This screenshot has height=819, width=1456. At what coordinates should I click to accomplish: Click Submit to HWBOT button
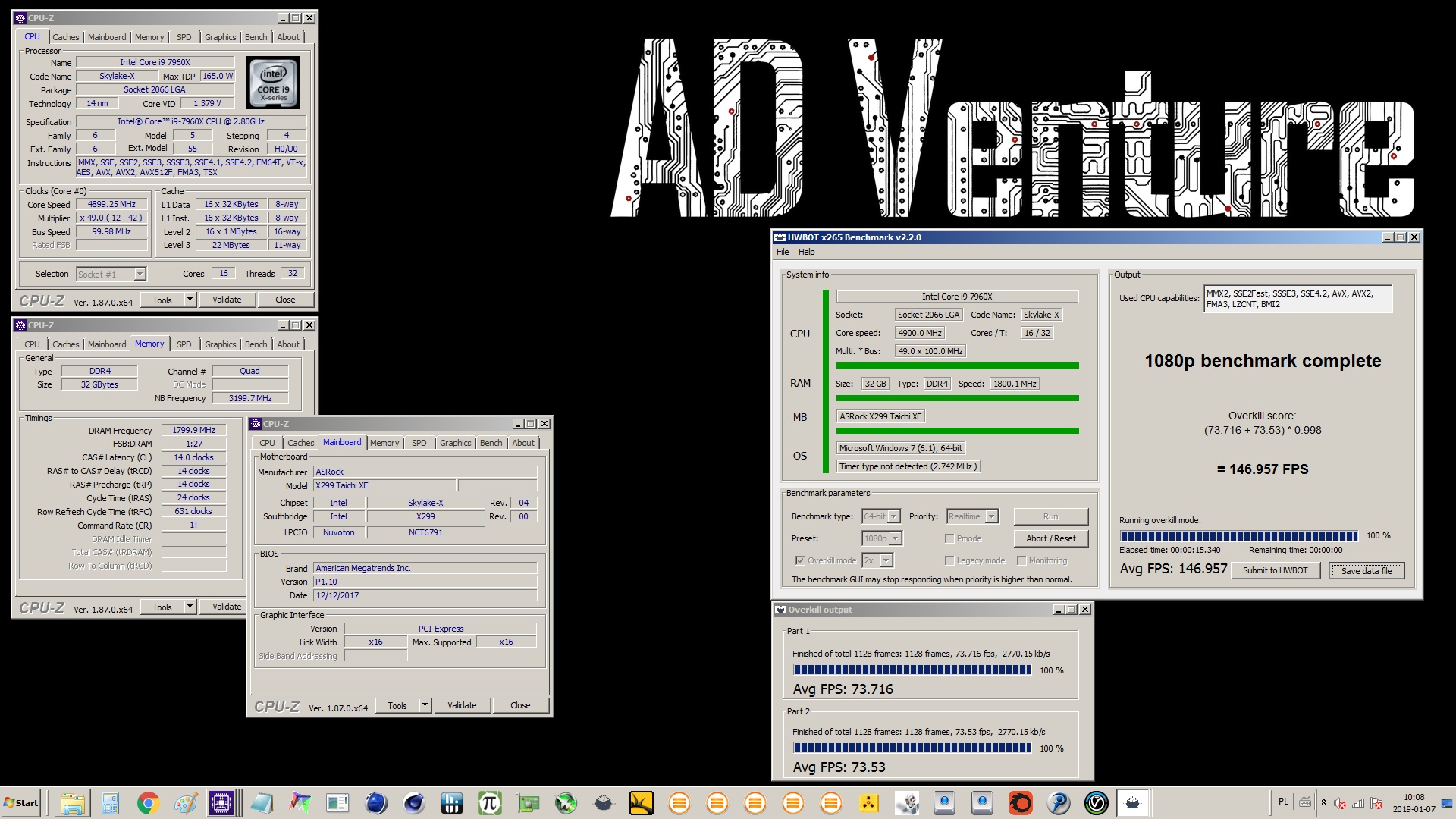point(1275,570)
